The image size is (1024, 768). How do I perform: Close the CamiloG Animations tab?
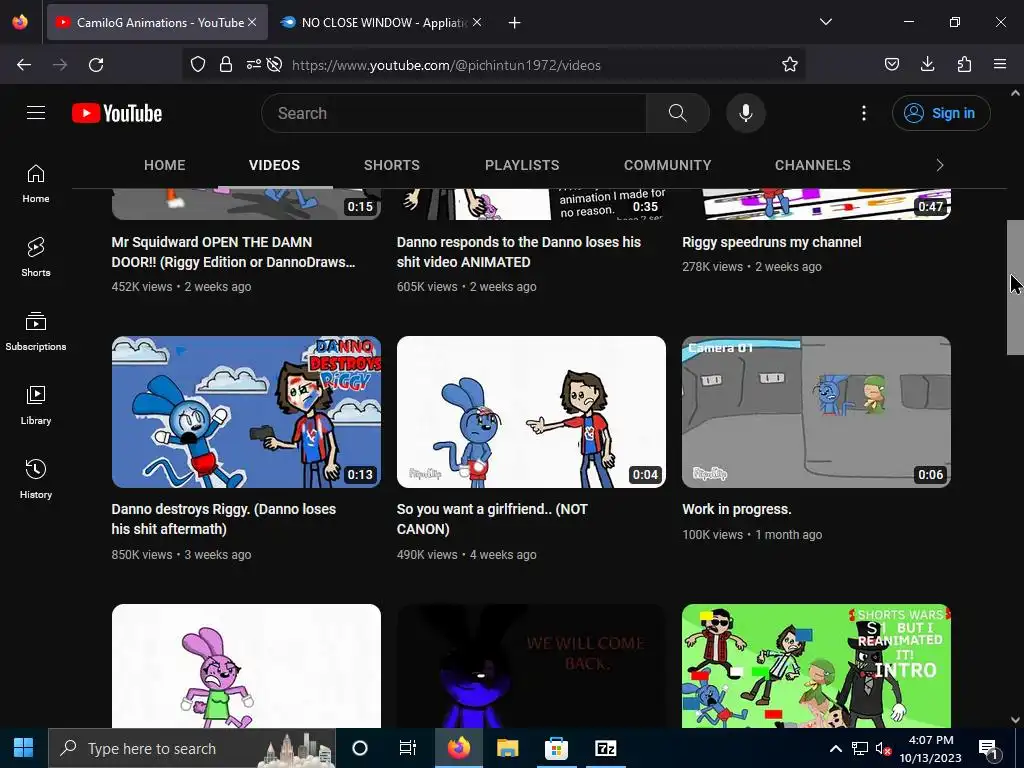(252, 22)
